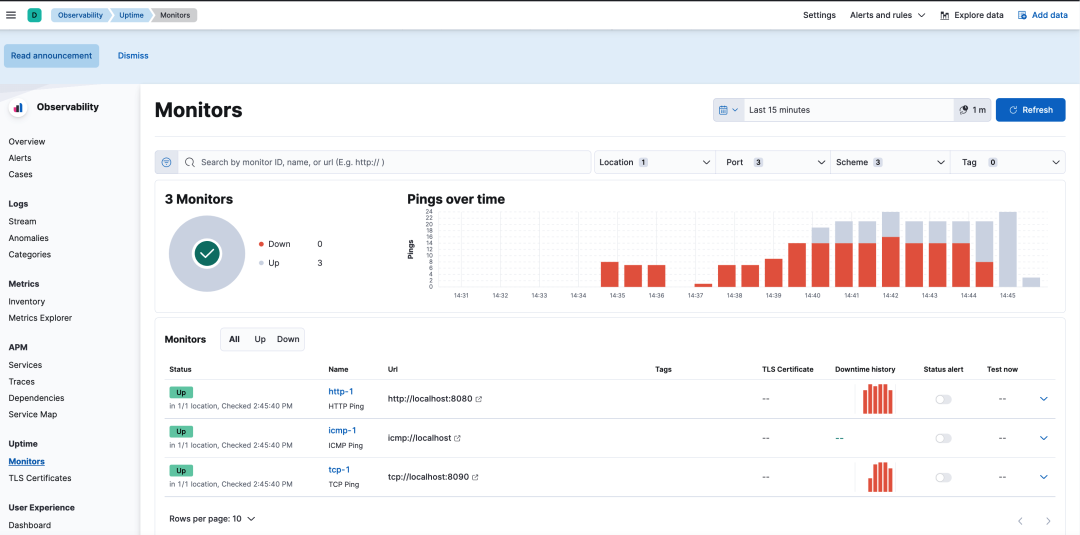Open localhost:8080 external link icon
This screenshot has width=1080, height=535.
[479, 399]
